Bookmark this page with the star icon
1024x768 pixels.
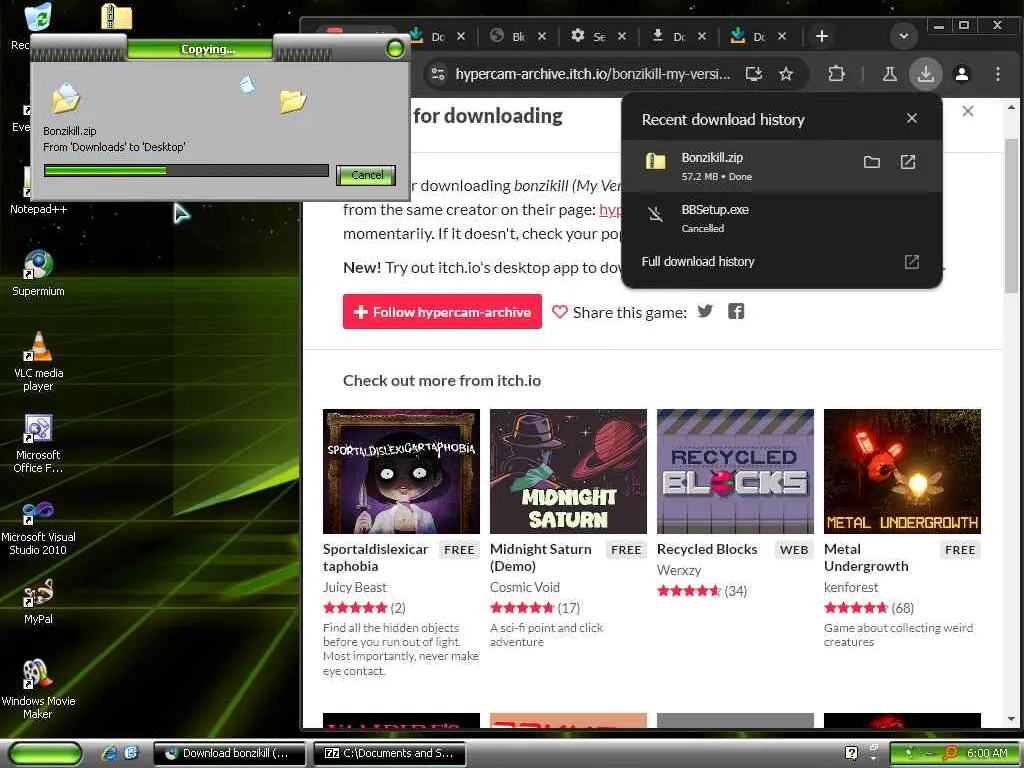pyautogui.click(x=786, y=74)
